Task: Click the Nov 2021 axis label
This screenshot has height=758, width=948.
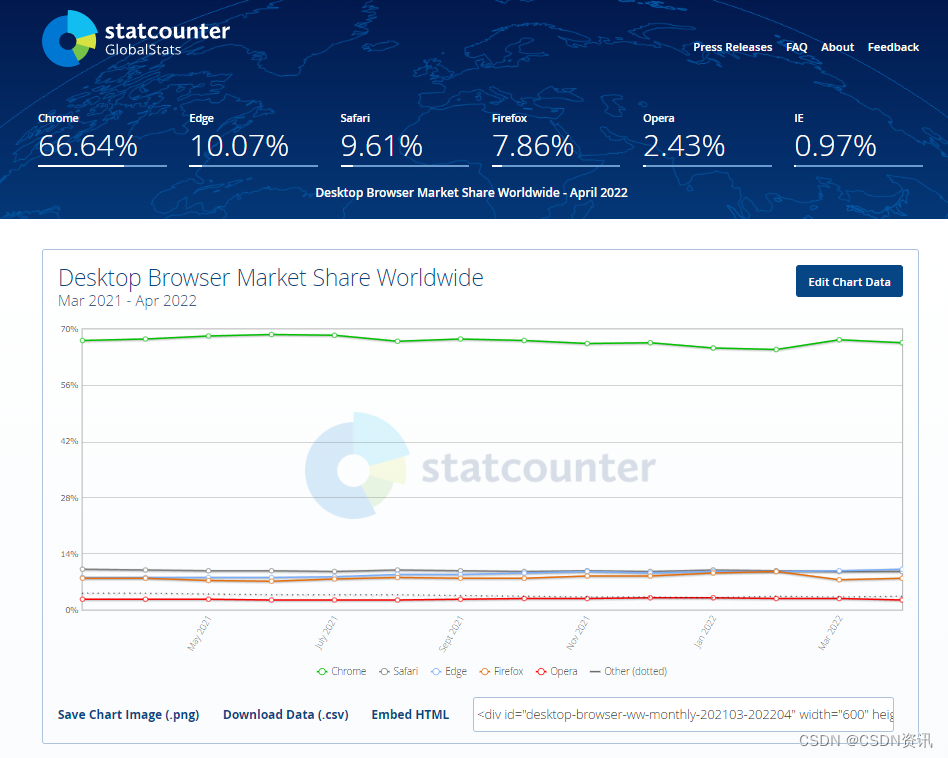Action: click(577, 633)
